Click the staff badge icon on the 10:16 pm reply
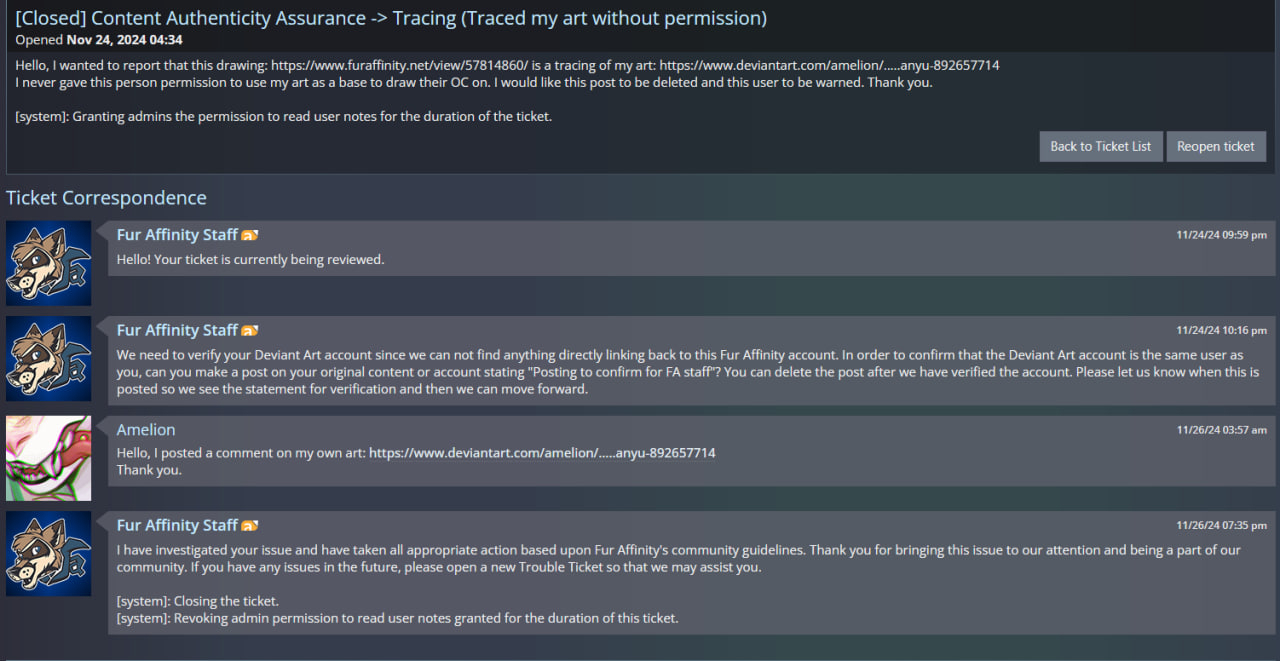 point(250,331)
